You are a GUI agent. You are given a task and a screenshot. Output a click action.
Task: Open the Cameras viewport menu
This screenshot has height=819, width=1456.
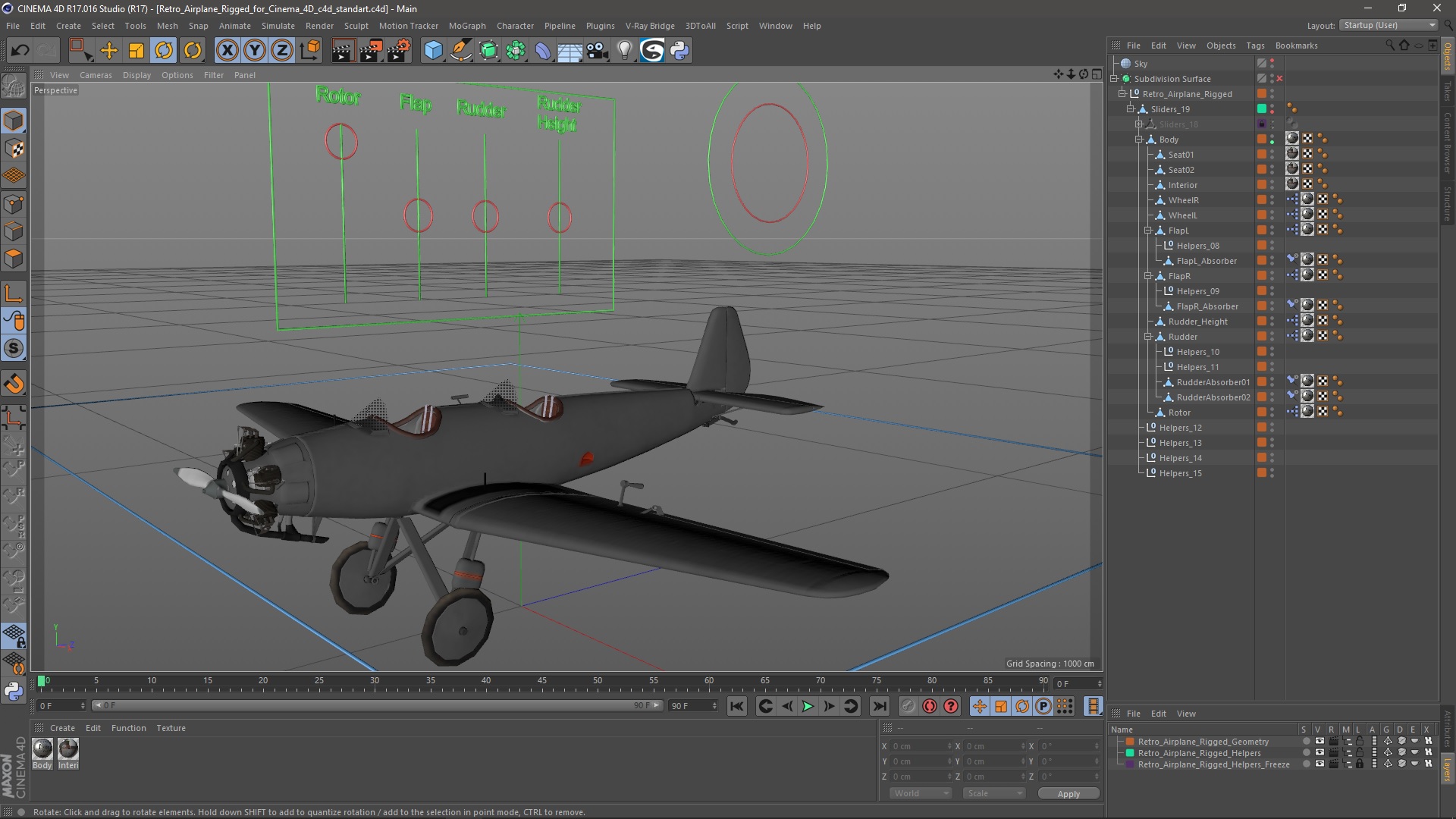96,75
